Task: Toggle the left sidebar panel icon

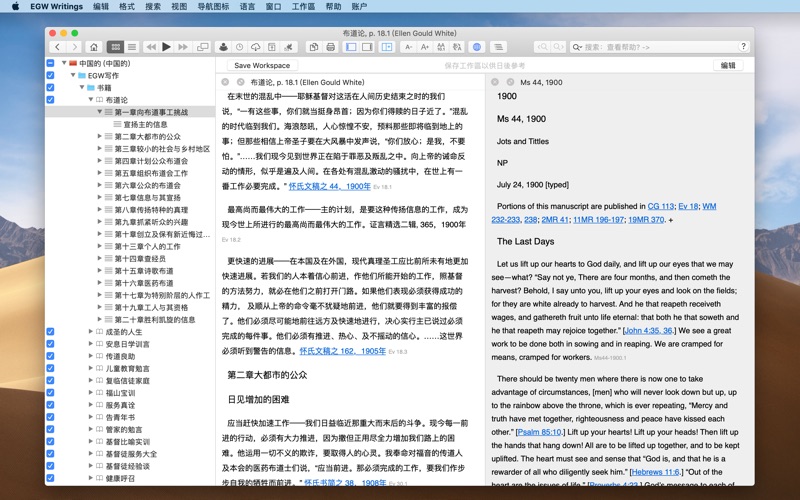Action: tap(351, 47)
